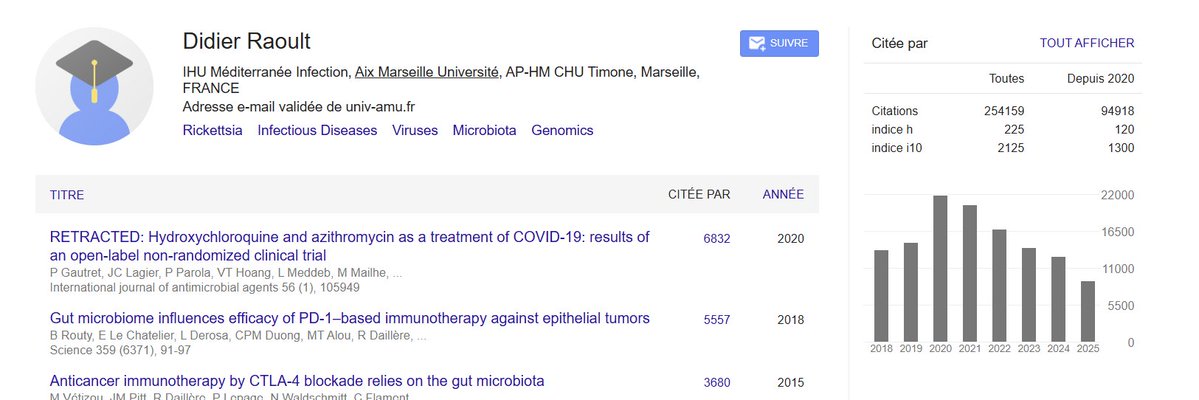Click the SUIVRE follow button
1199x400 pixels.
point(779,43)
